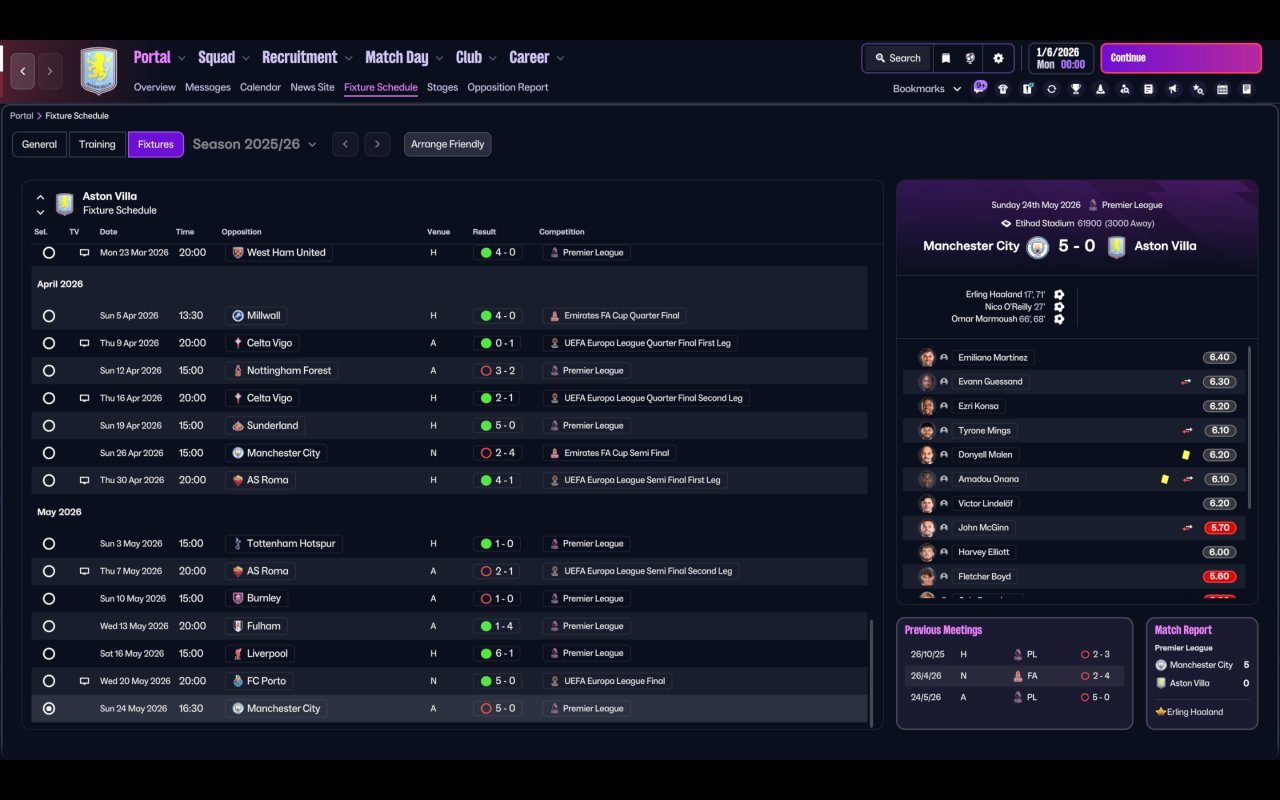Open the trophy shortcut icon
Screen dimensions: 1280x800
tap(1076, 89)
